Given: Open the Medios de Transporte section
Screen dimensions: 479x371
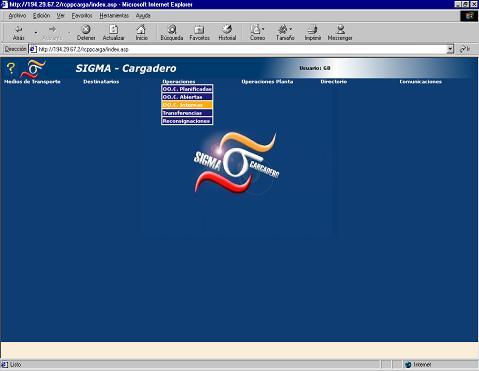Looking at the screenshot, I should [x=32, y=82].
